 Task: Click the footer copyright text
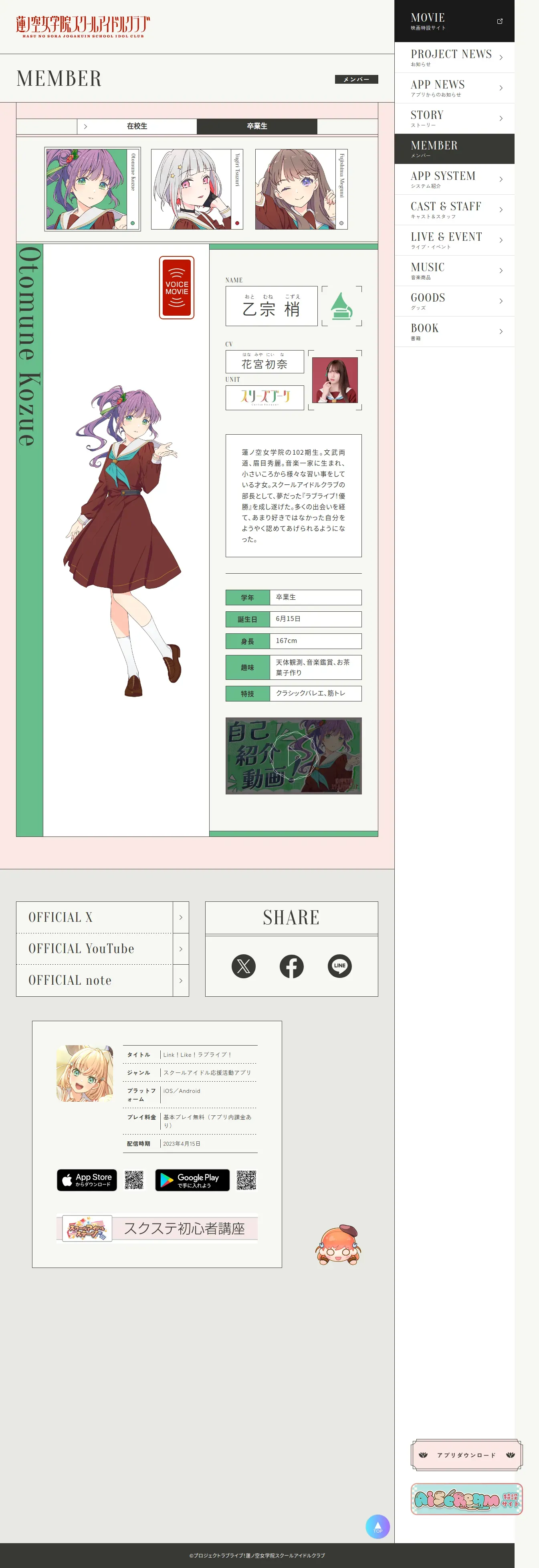point(257,1555)
